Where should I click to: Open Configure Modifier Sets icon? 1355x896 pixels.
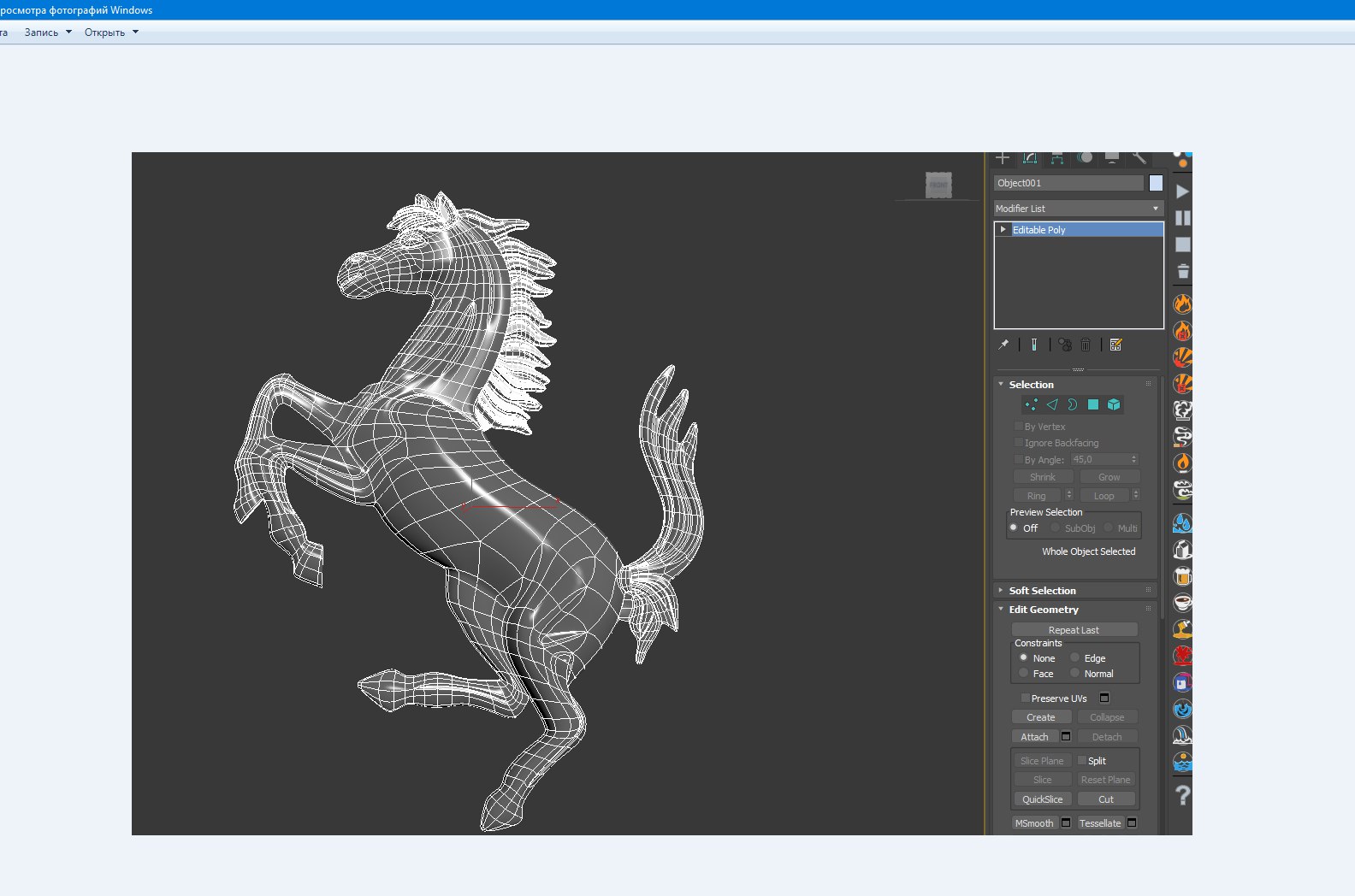click(x=1115, y=345)
